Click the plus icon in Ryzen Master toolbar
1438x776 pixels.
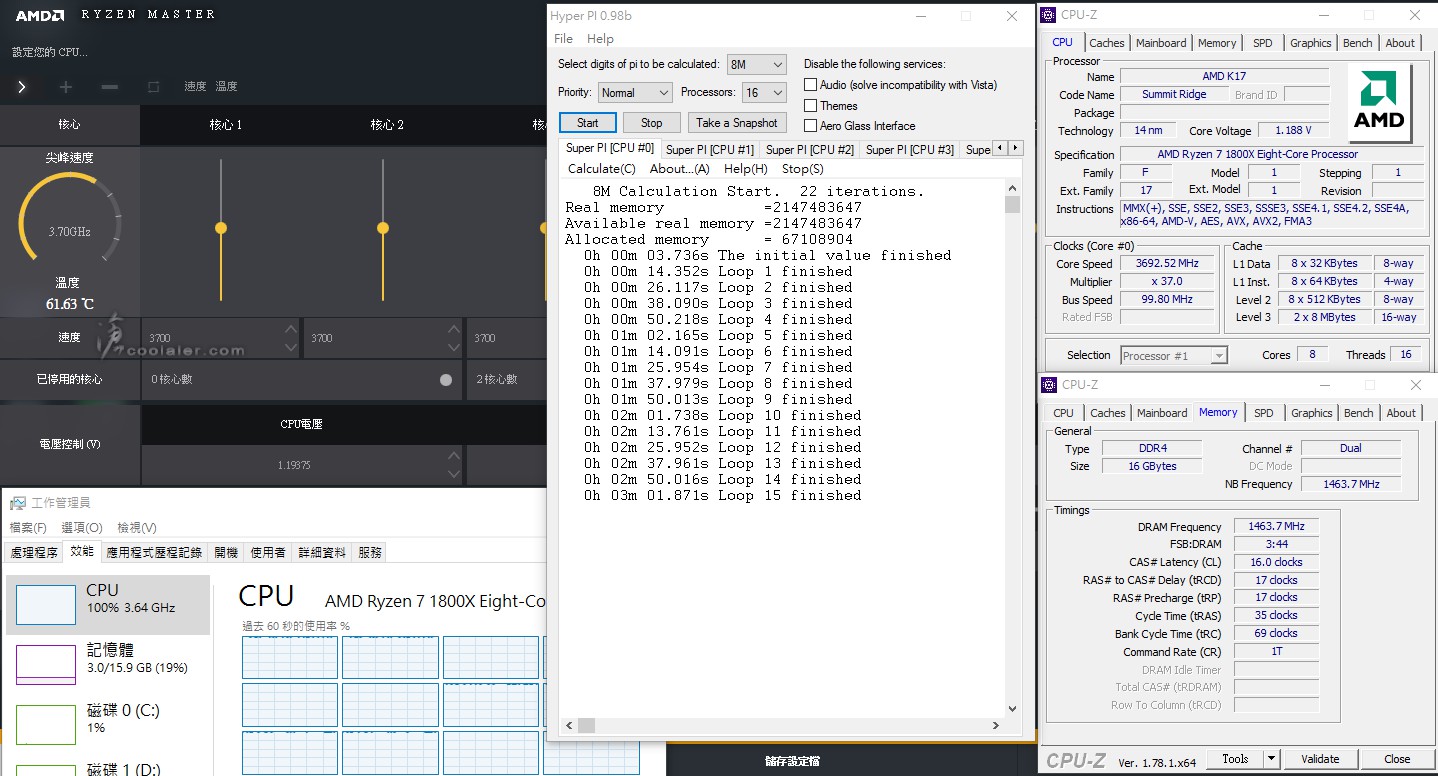point(66,87)
